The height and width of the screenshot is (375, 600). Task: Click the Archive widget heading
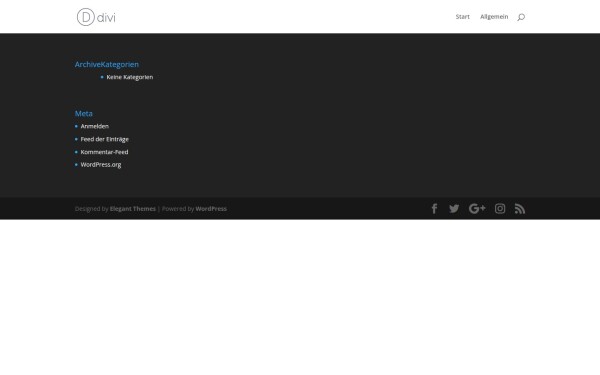coord(88,64)
